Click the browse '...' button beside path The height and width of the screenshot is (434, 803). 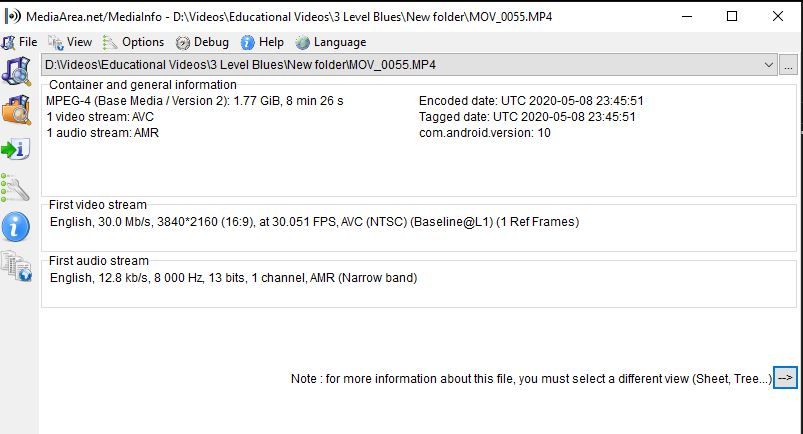pos(788,65)
